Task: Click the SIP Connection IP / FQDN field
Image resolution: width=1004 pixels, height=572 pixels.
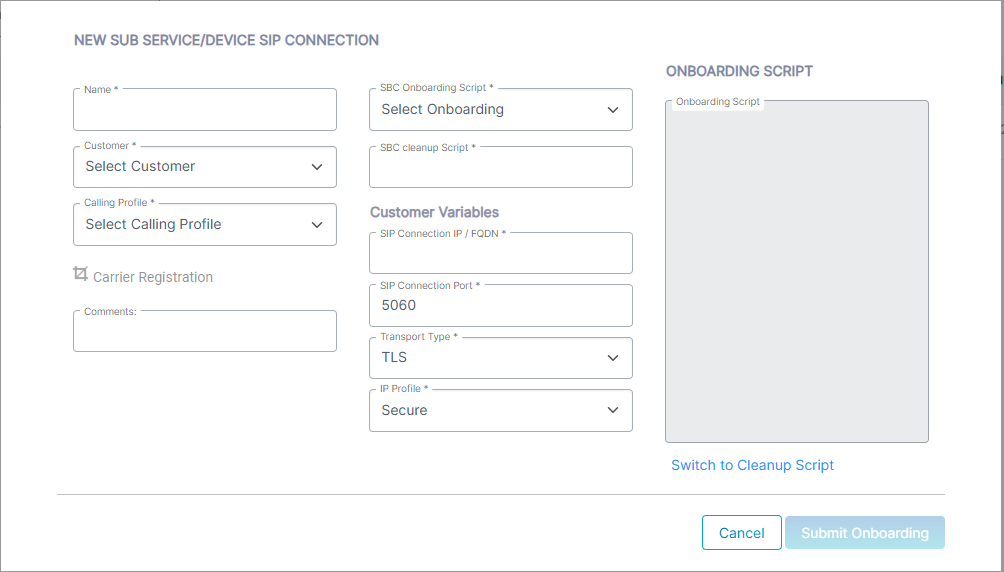Action: coord(501,253)
